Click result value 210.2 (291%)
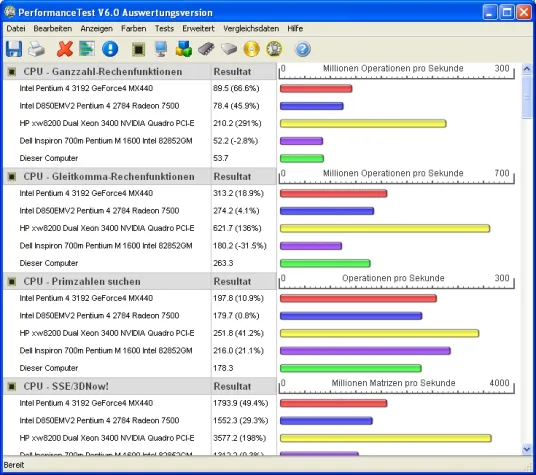The image size is (536, 475). [237, 123]
